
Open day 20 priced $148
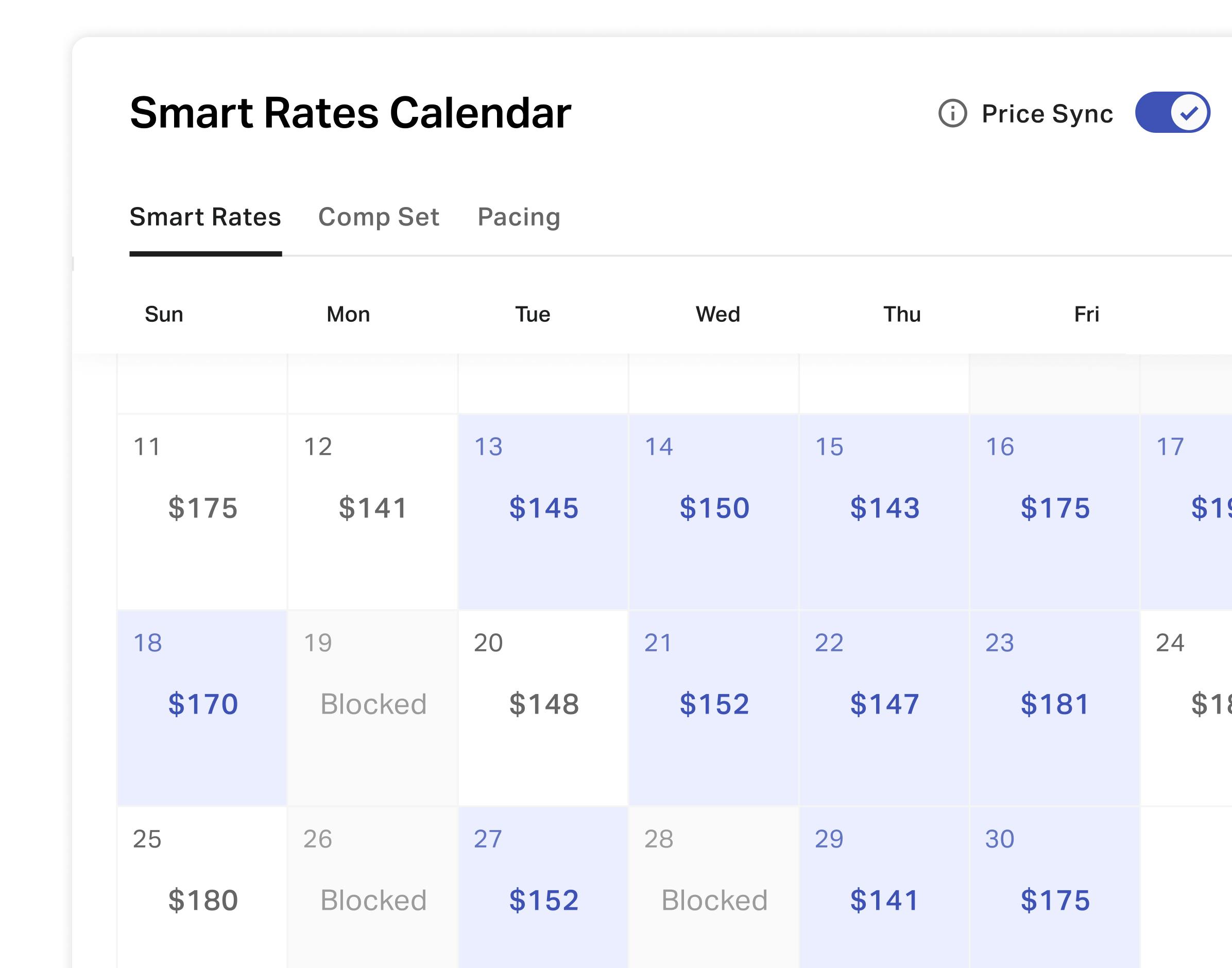click(543, 708)
